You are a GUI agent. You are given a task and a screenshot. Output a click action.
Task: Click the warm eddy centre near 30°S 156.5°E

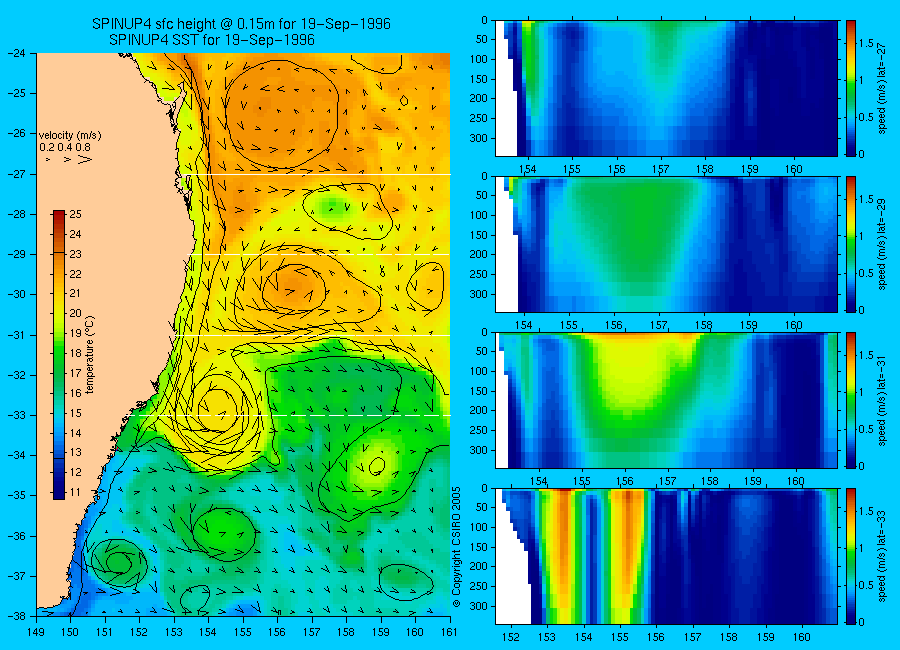[x=294, y=289]
